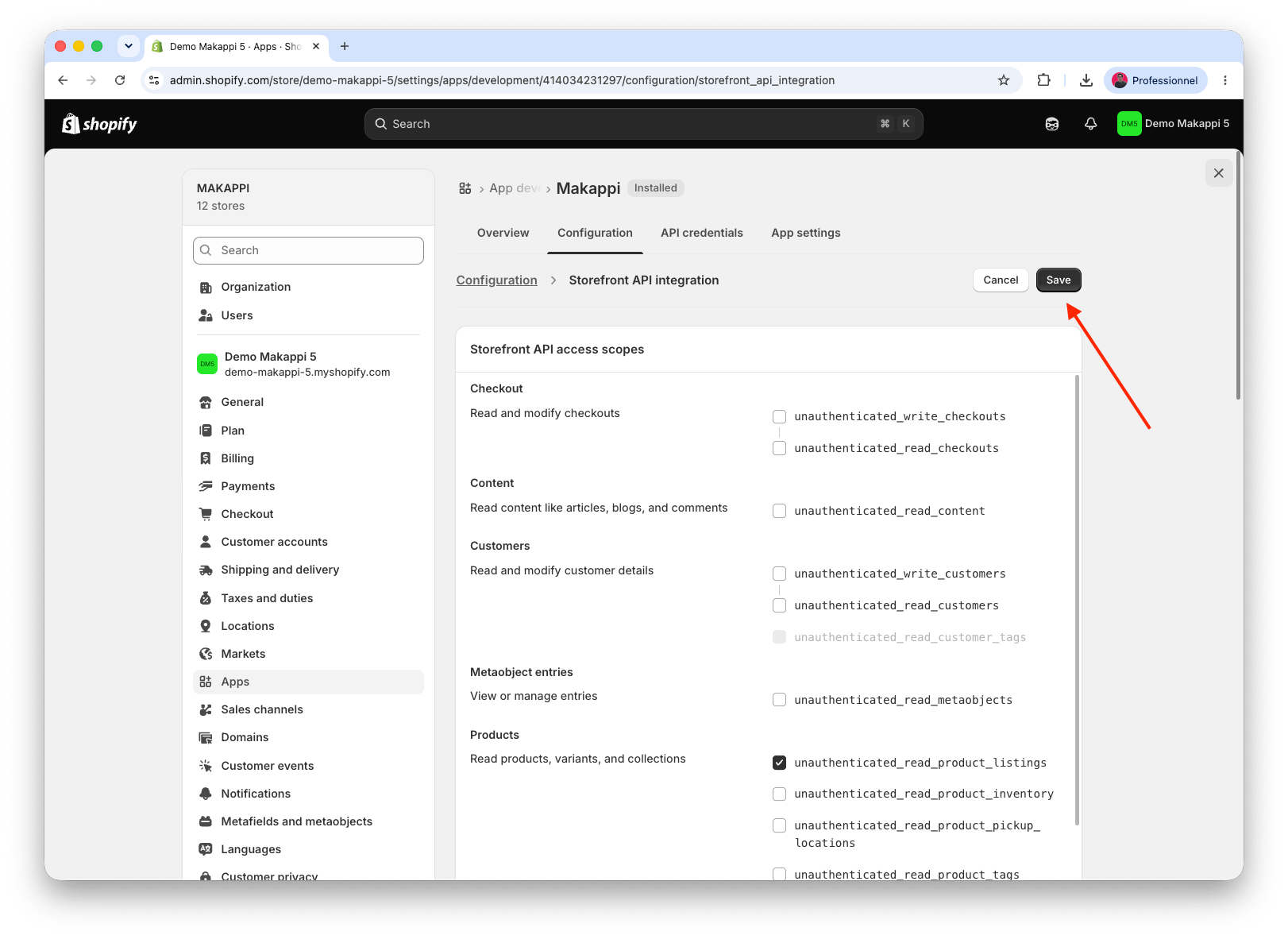Image resolution: width=1288 pixels, height=939 pixels.
Task: Click the apps grid breadcrumb icon
Action: click(x=465, y=188)
